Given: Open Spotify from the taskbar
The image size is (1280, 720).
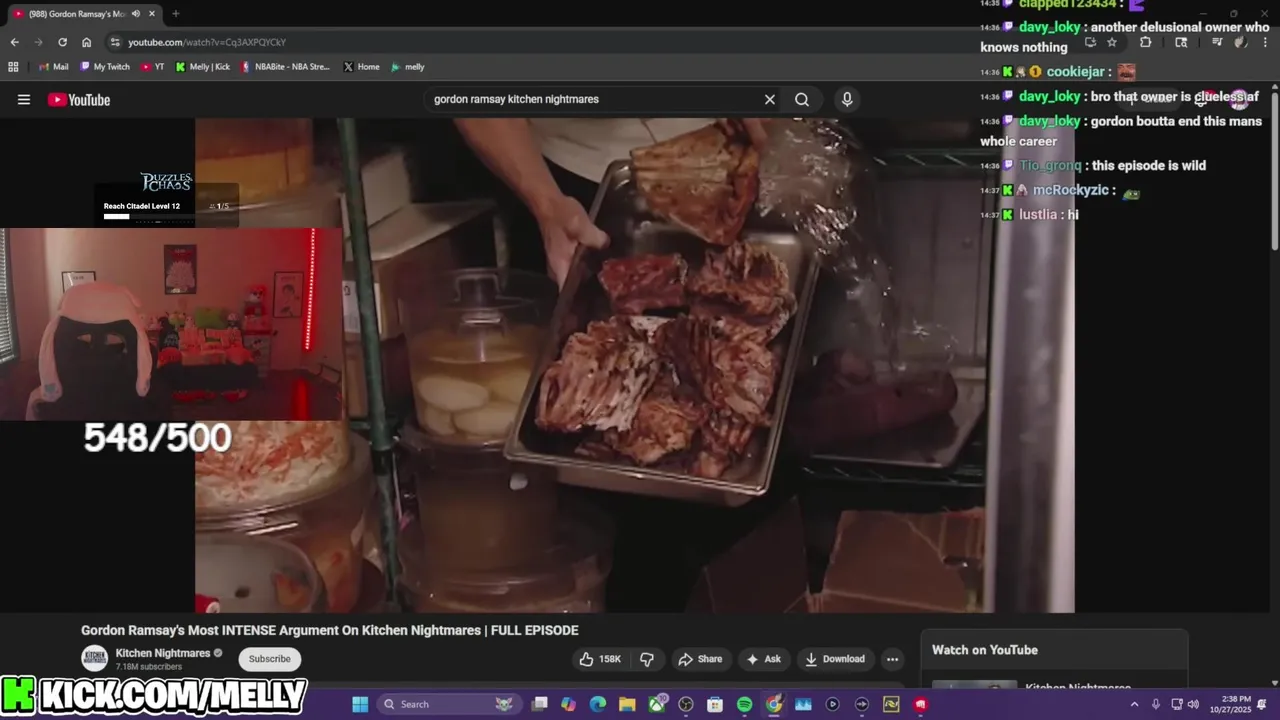Looking at the screenshot, I should 744,704.
